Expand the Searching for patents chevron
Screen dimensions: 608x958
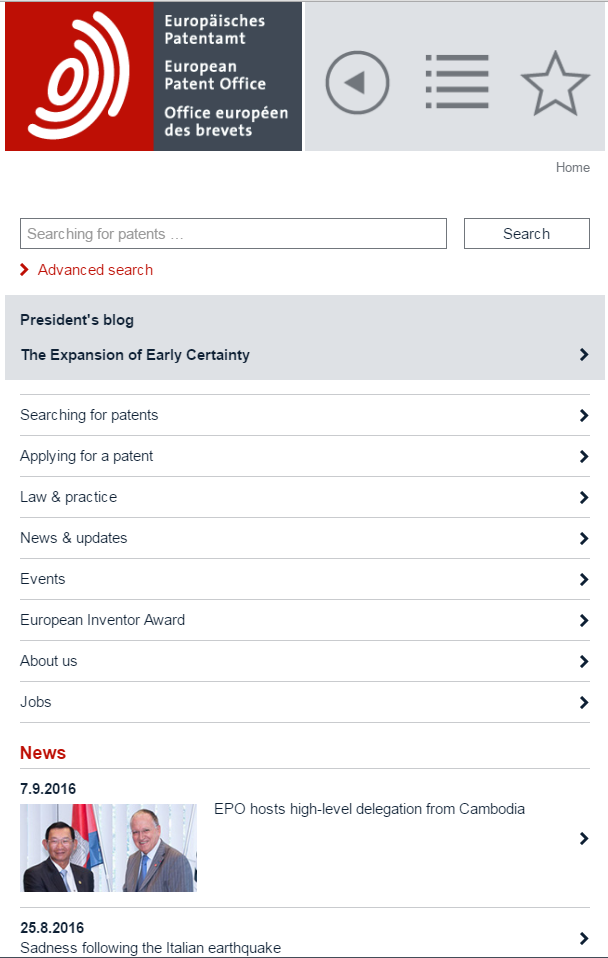click(584, 416)
